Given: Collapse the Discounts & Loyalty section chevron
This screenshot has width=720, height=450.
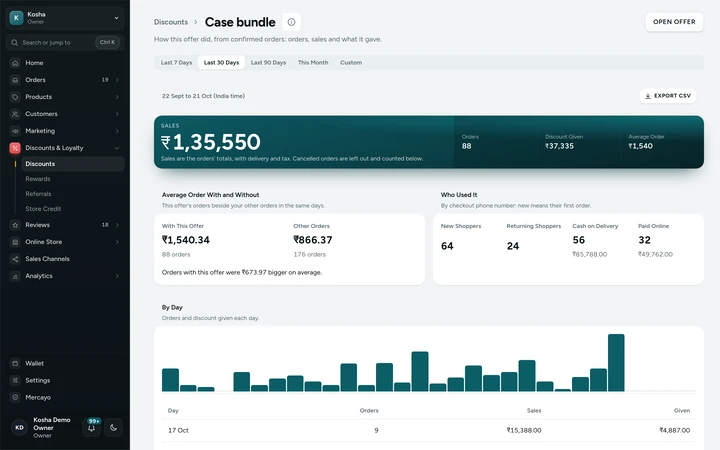Looking at the screenshot, I should pyautogui.click(x=117, y=148).
